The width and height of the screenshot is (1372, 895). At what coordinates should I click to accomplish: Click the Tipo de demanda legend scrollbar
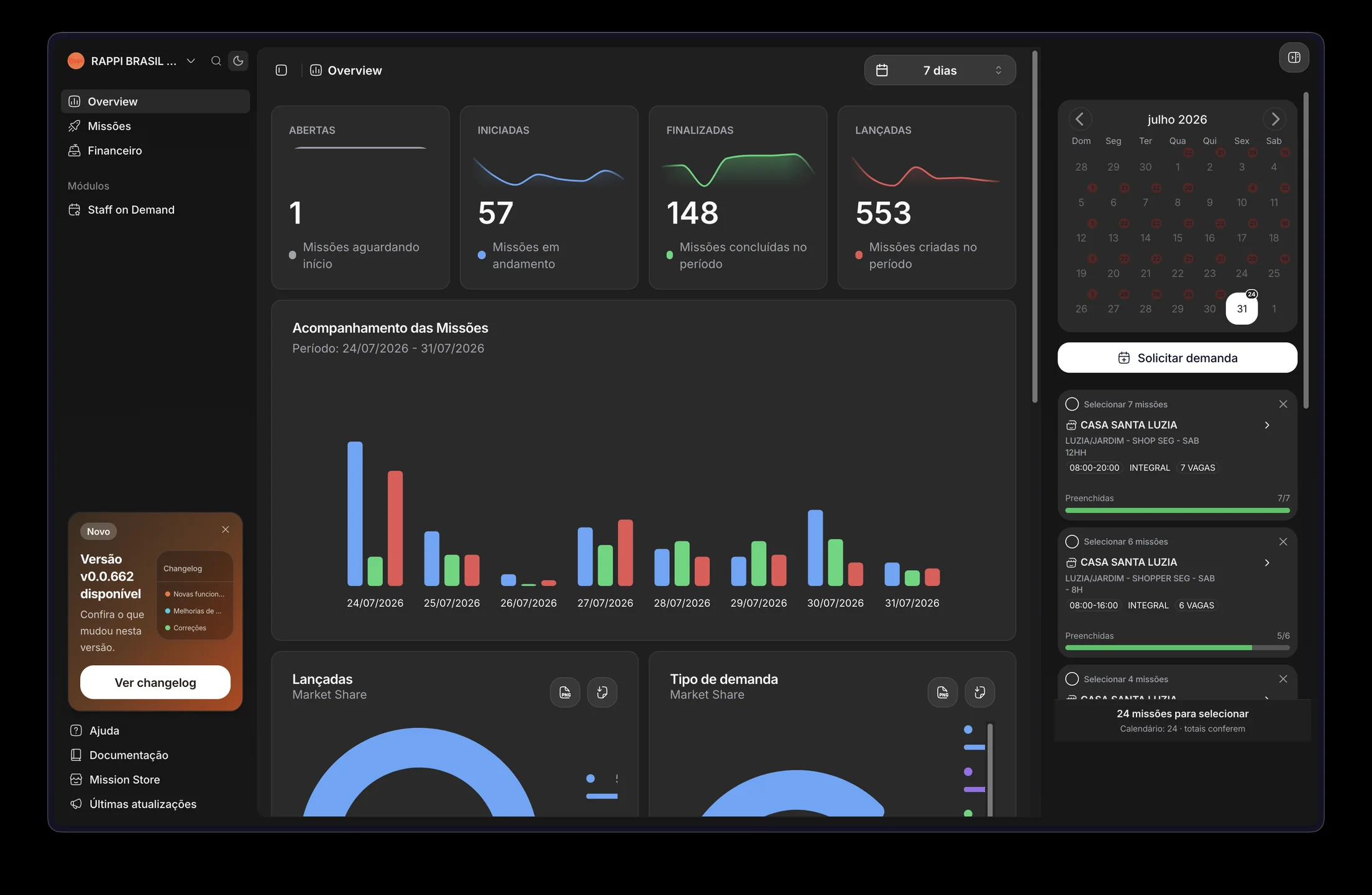[990, 770]
